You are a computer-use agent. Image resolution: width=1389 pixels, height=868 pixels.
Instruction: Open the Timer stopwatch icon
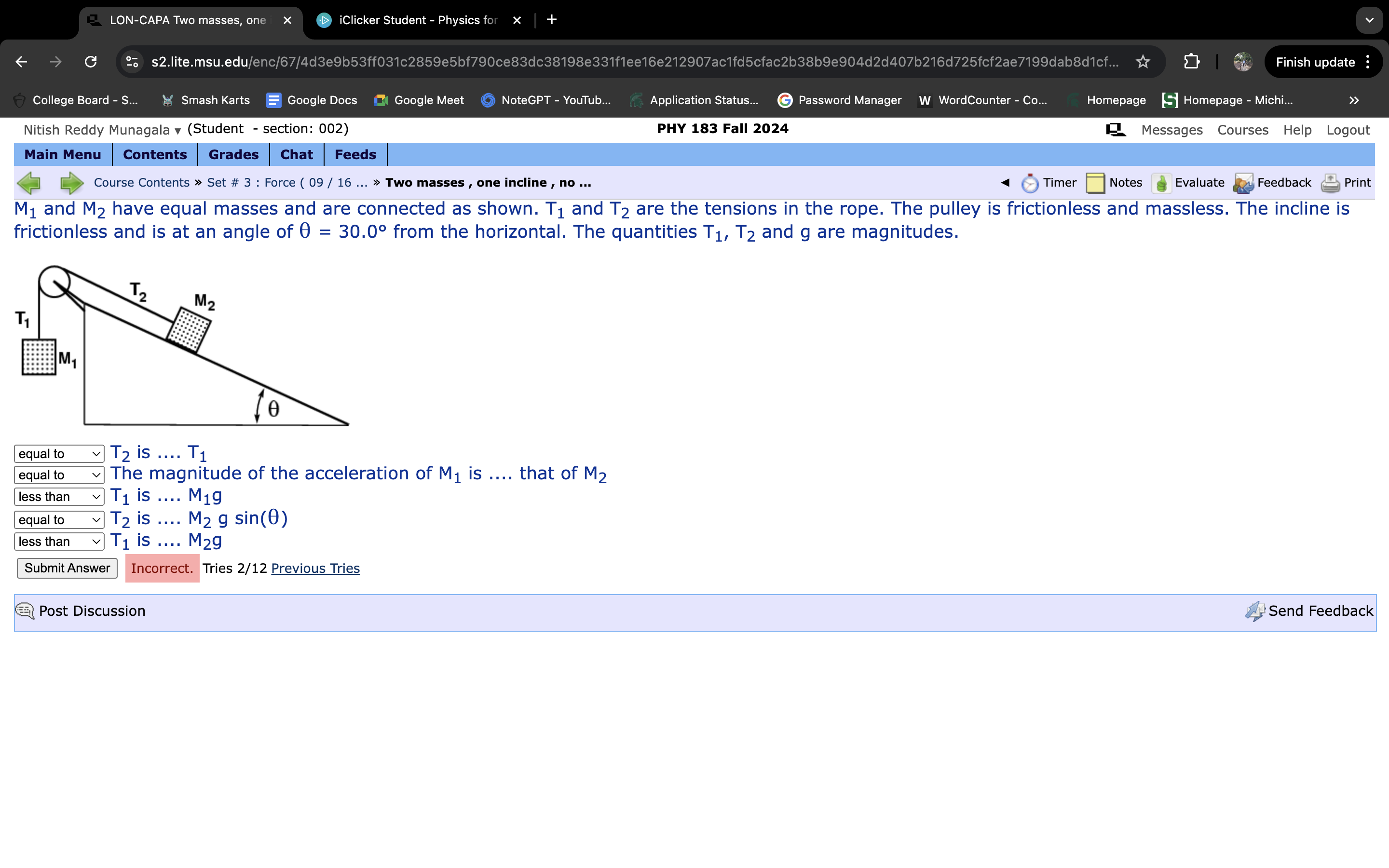1030,183
